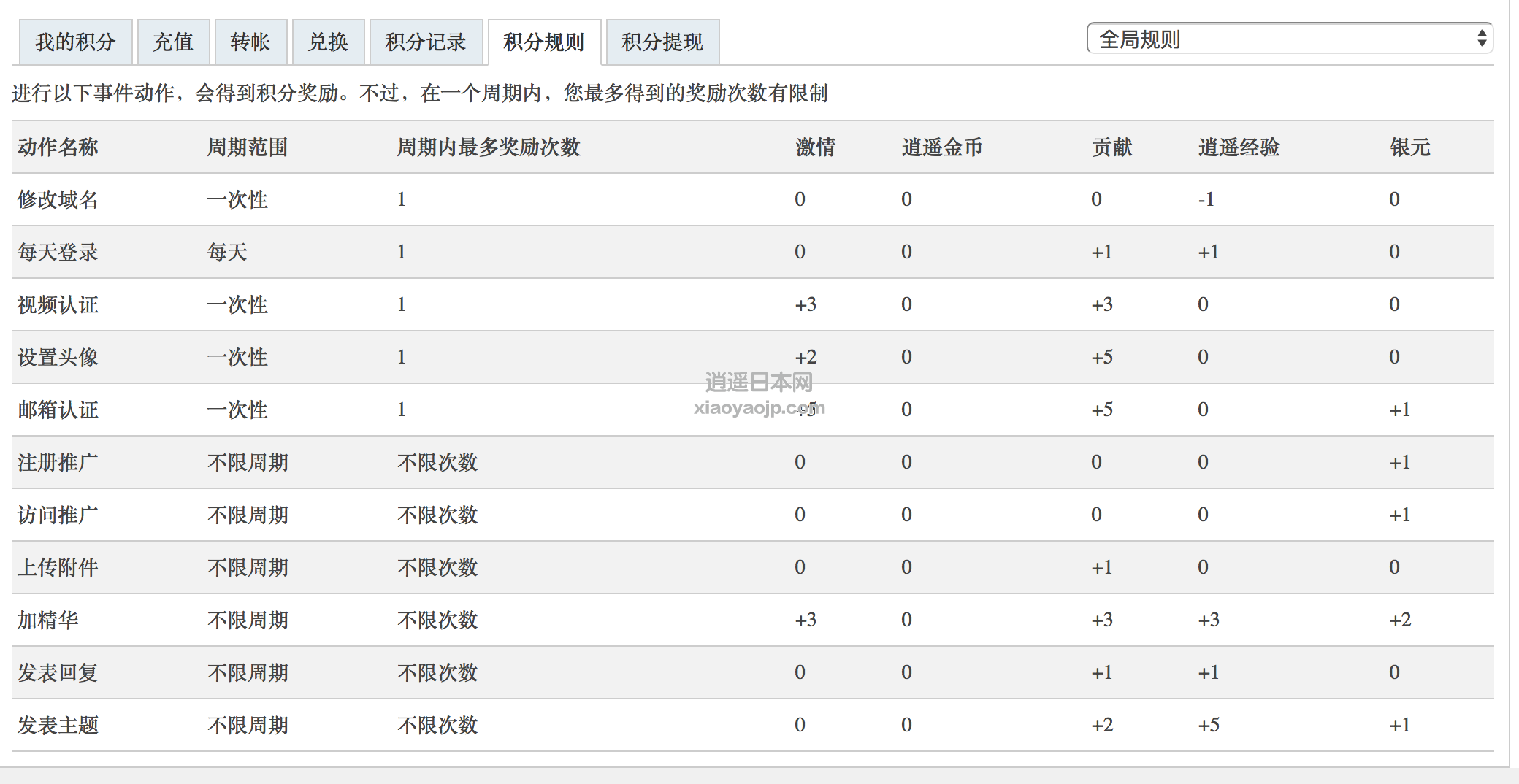Click +1 银元 value in 邮箱认证 row
The height and width of the screenshot is (784, 1519).
click(1400, 410)
